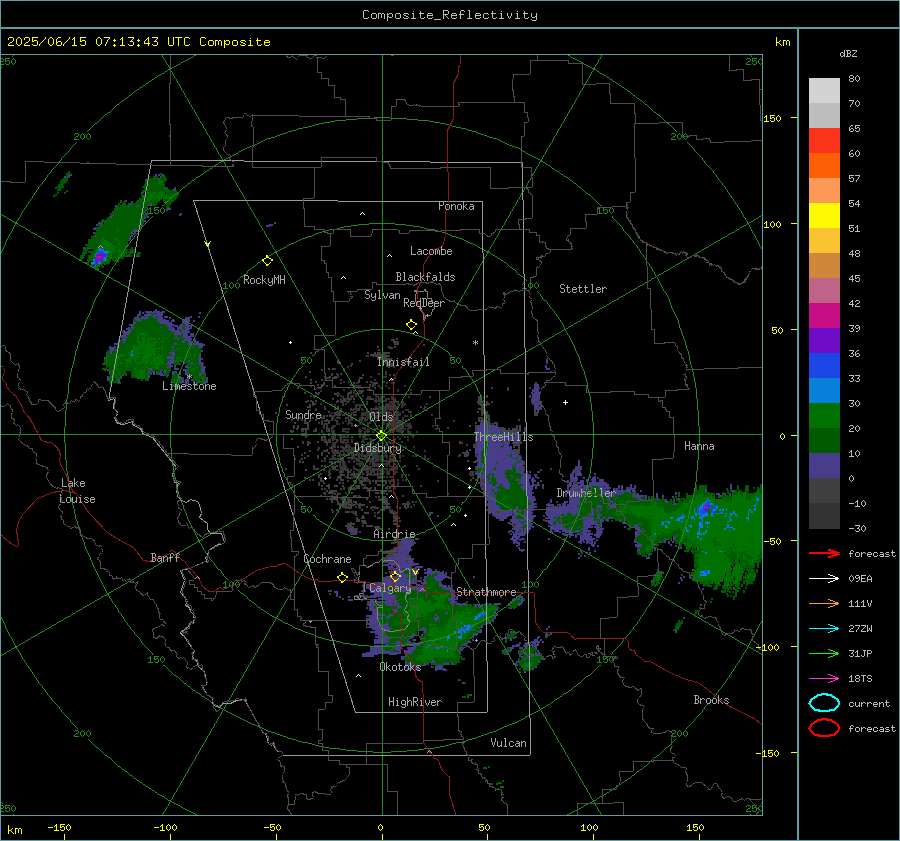This screenshot has width=900, height=841.
Task: Click the red 'forecast' ellipse legend icon
Action: [824, 728]
